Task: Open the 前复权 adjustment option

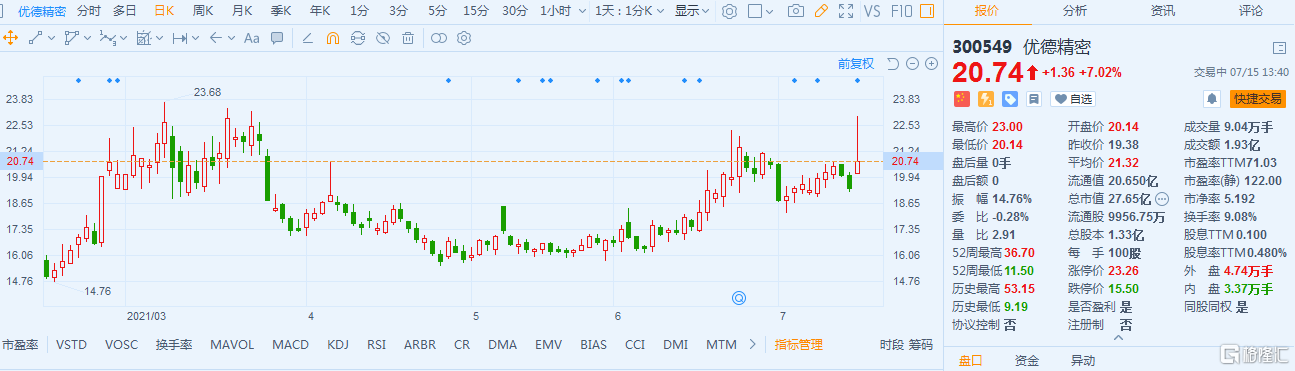Action: (855, 64)
